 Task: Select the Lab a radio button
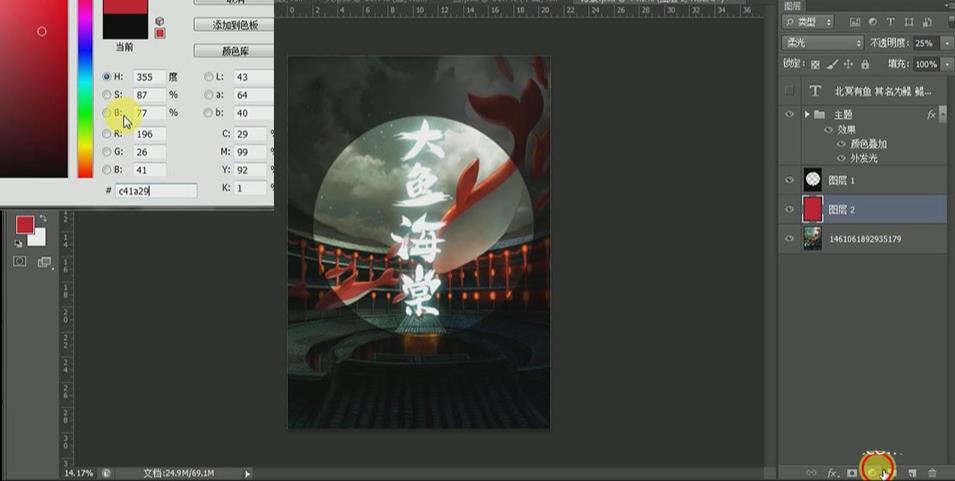[209, 95]
